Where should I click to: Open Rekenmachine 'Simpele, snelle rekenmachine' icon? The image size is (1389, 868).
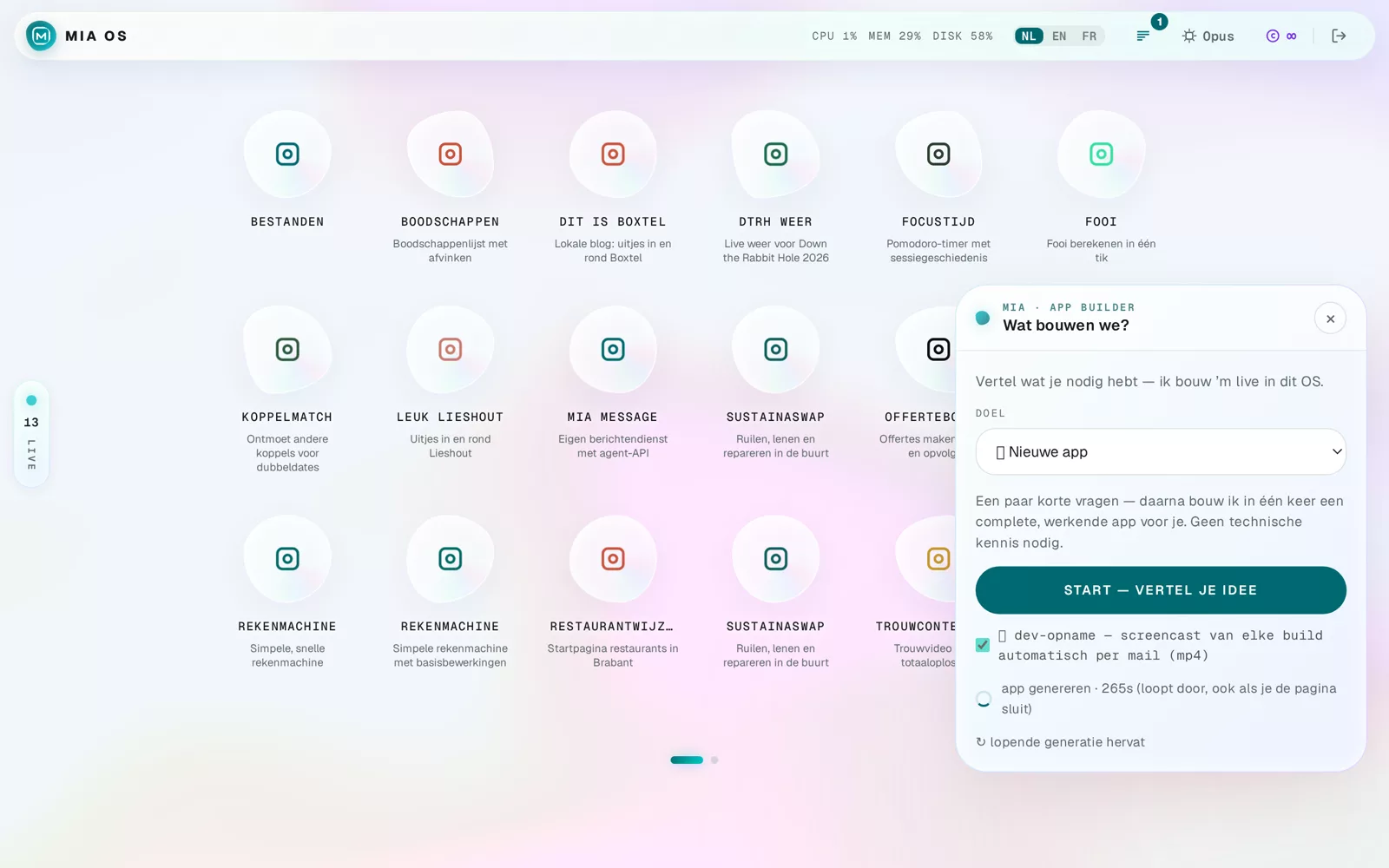[287, 559]
